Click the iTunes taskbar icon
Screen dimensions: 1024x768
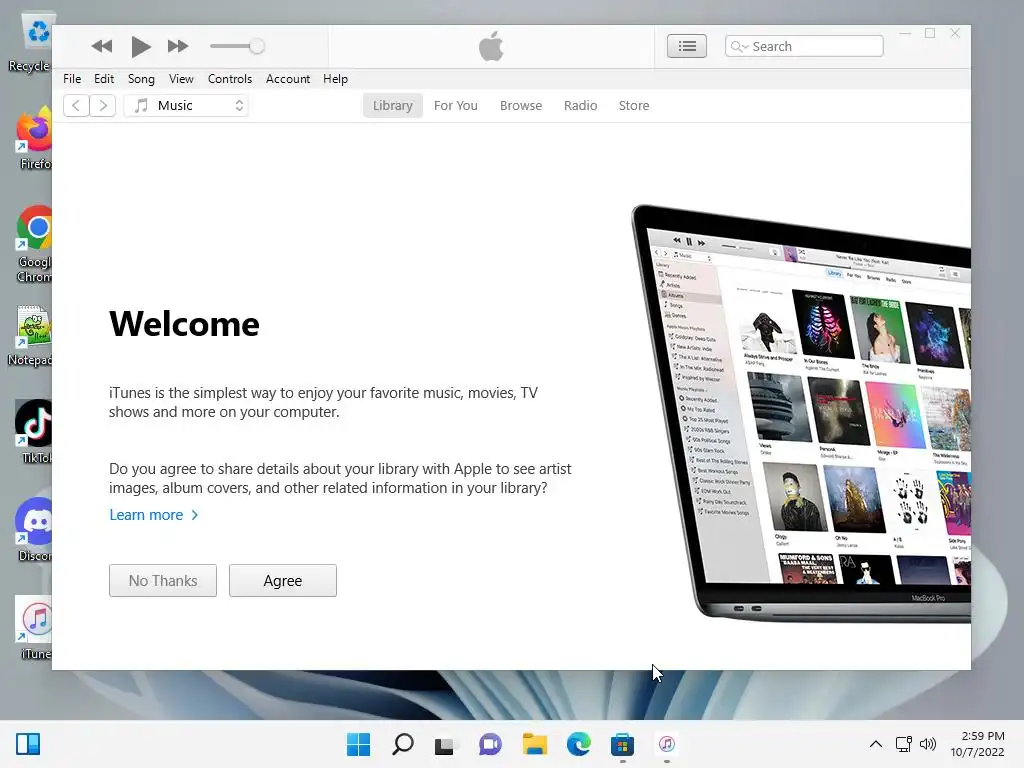[666, 744]
